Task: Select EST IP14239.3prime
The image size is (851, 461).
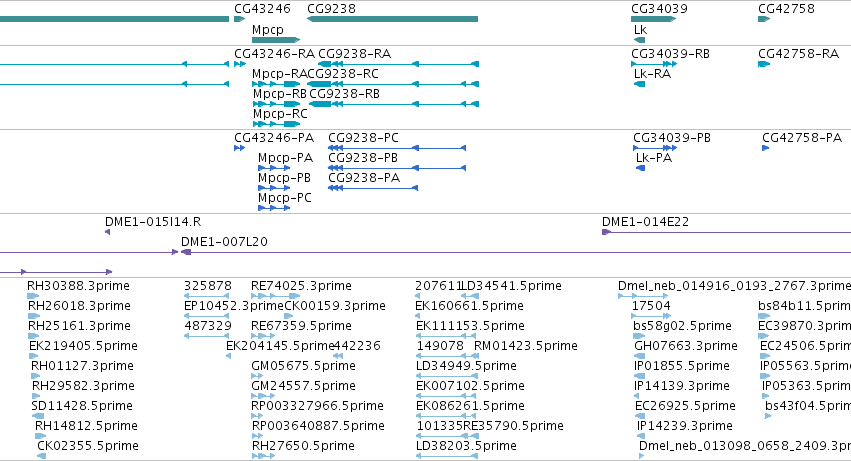Action: [685, 427]
